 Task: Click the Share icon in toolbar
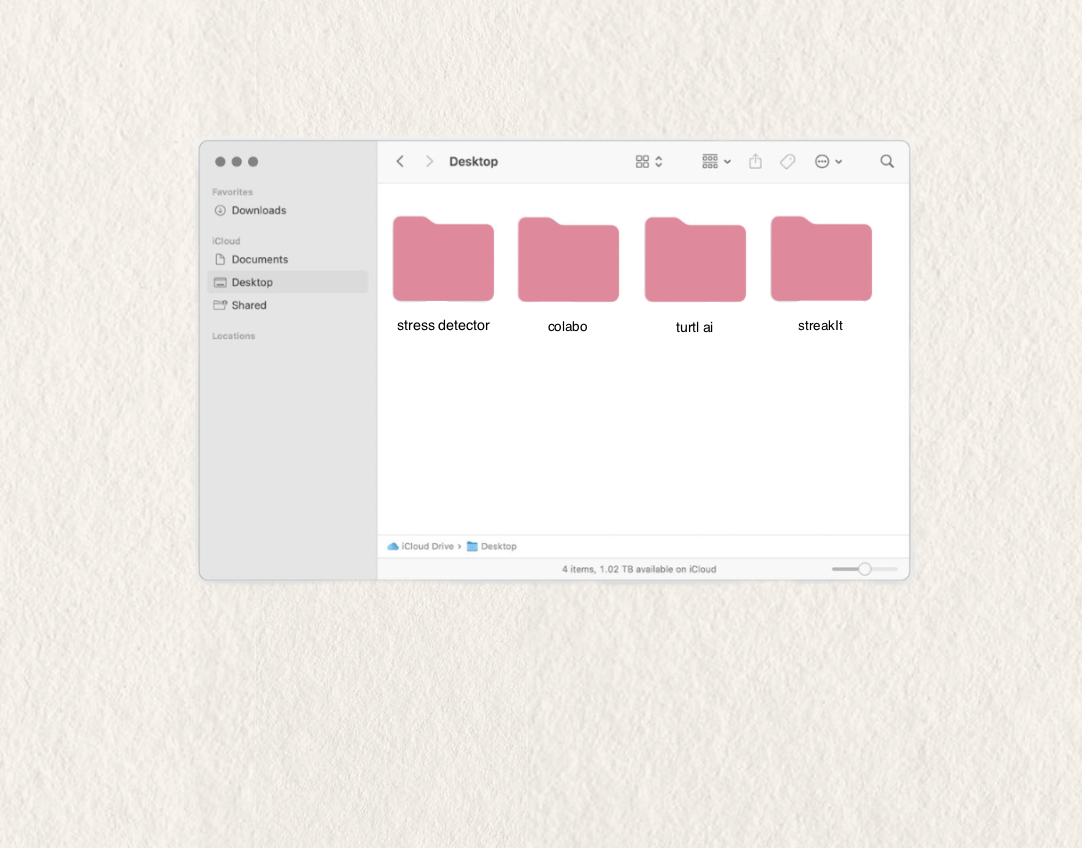point(755,162)
